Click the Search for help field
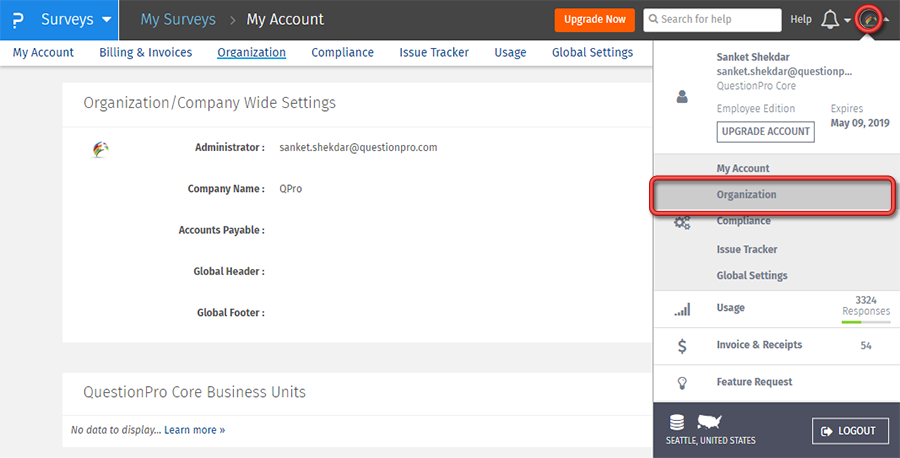This screenshot has width=900, height=458. click(712, 20)
